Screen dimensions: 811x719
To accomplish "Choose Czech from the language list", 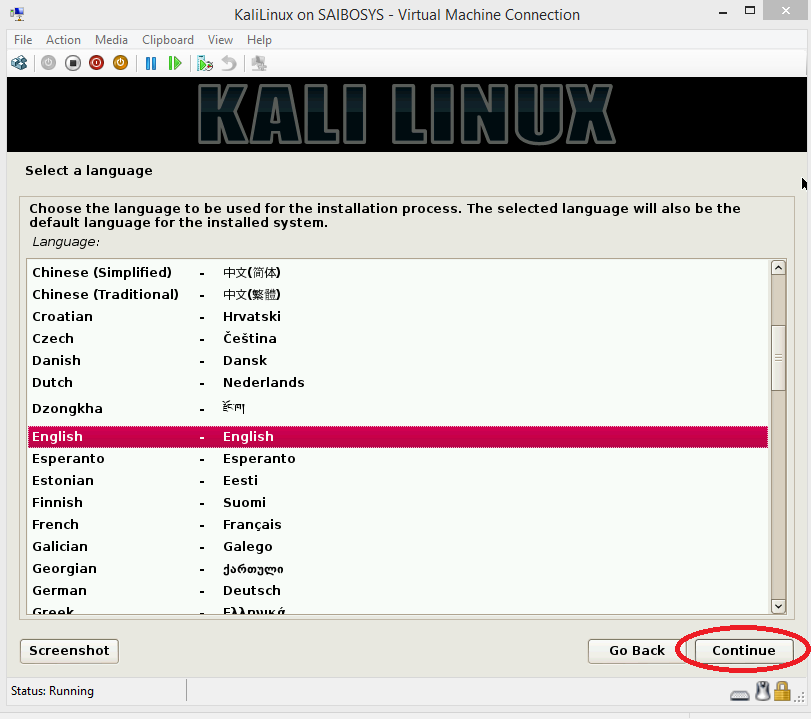I will tap(398, 338).
